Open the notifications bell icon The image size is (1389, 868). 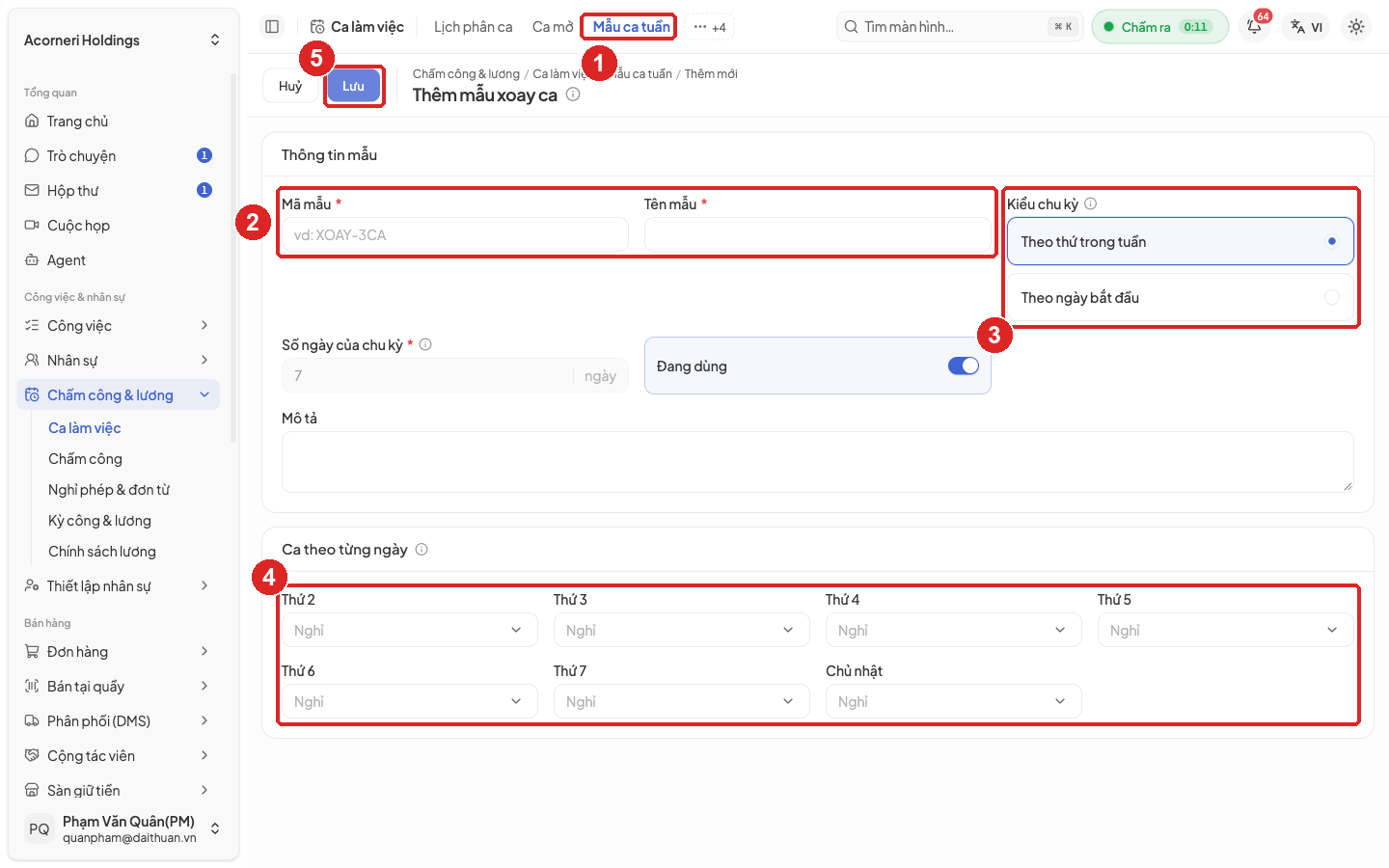(1254, 27)
